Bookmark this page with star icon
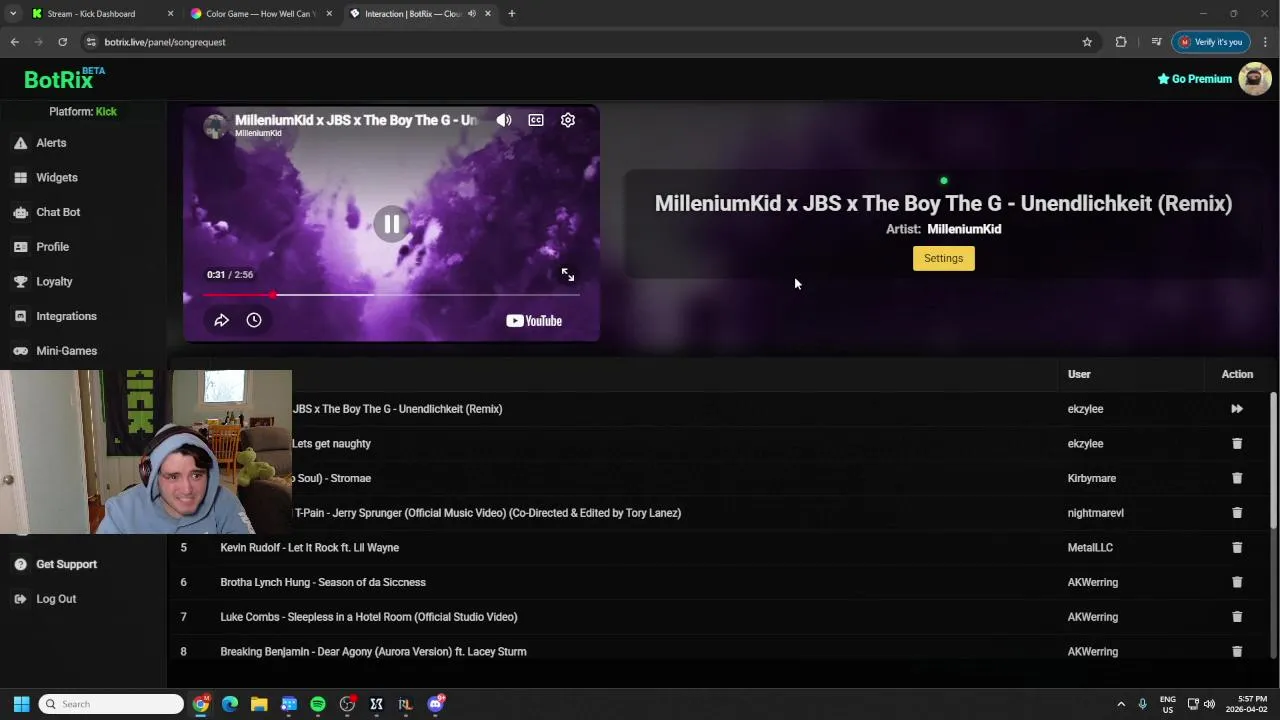 (x=1087, y=42)
